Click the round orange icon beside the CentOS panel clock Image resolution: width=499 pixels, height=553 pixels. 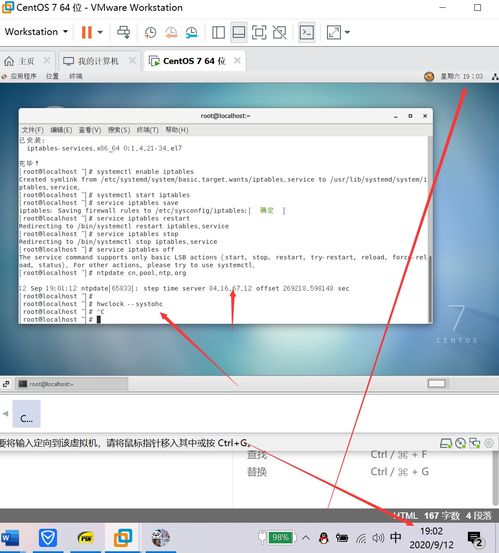pos(429,76)
